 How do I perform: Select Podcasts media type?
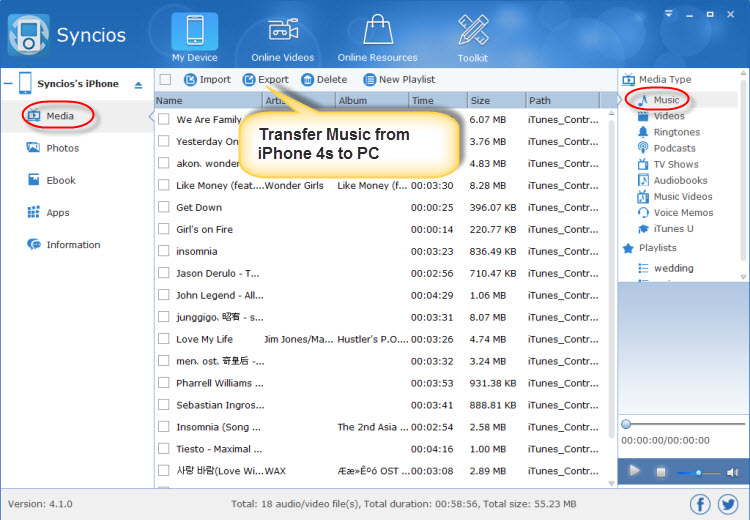coord(666,148)
